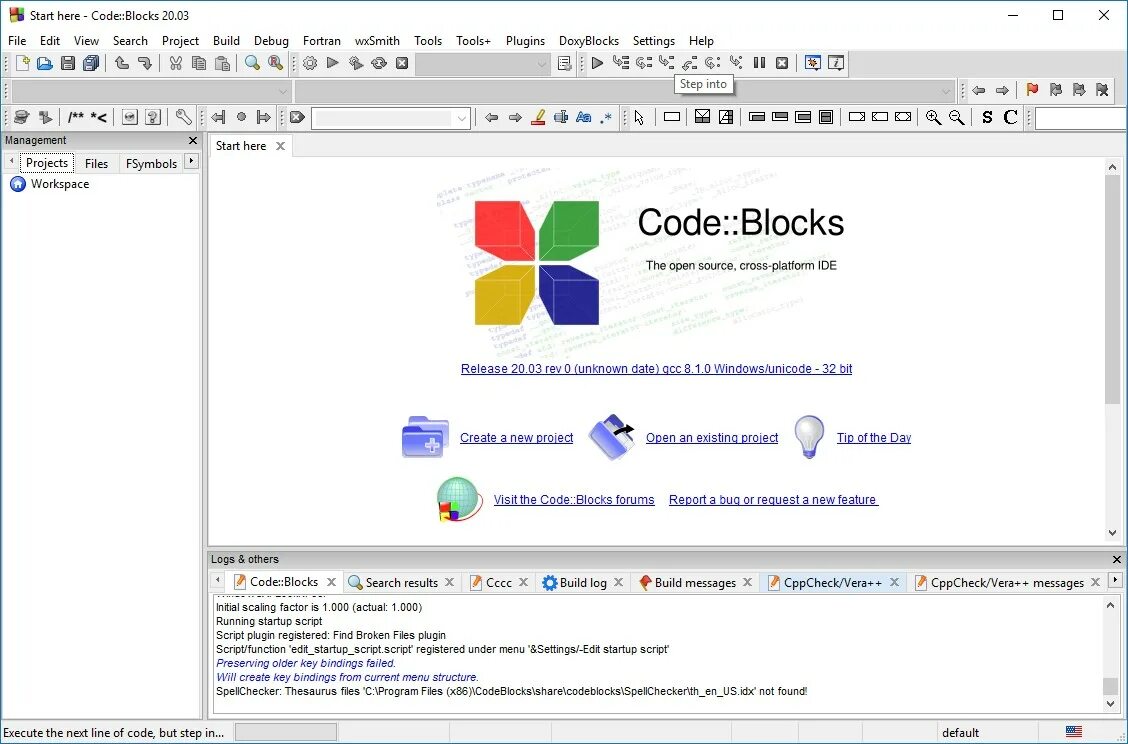1128x744 pixels.
Task: Click the bold S toolbar icon
Action: (987, 117)
